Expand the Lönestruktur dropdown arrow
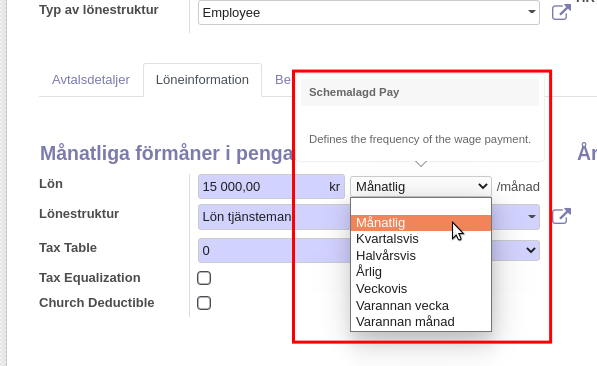 (532, 216)
